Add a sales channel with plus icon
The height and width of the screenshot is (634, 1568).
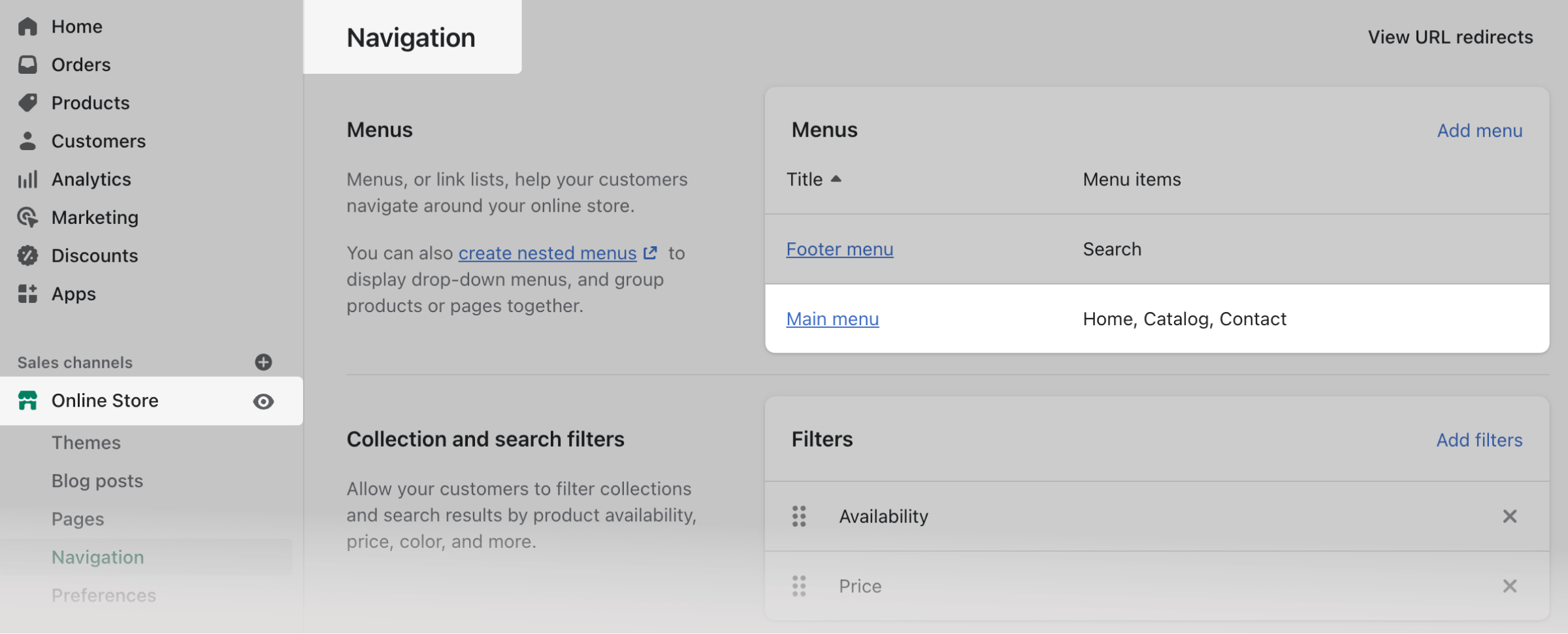263,362
